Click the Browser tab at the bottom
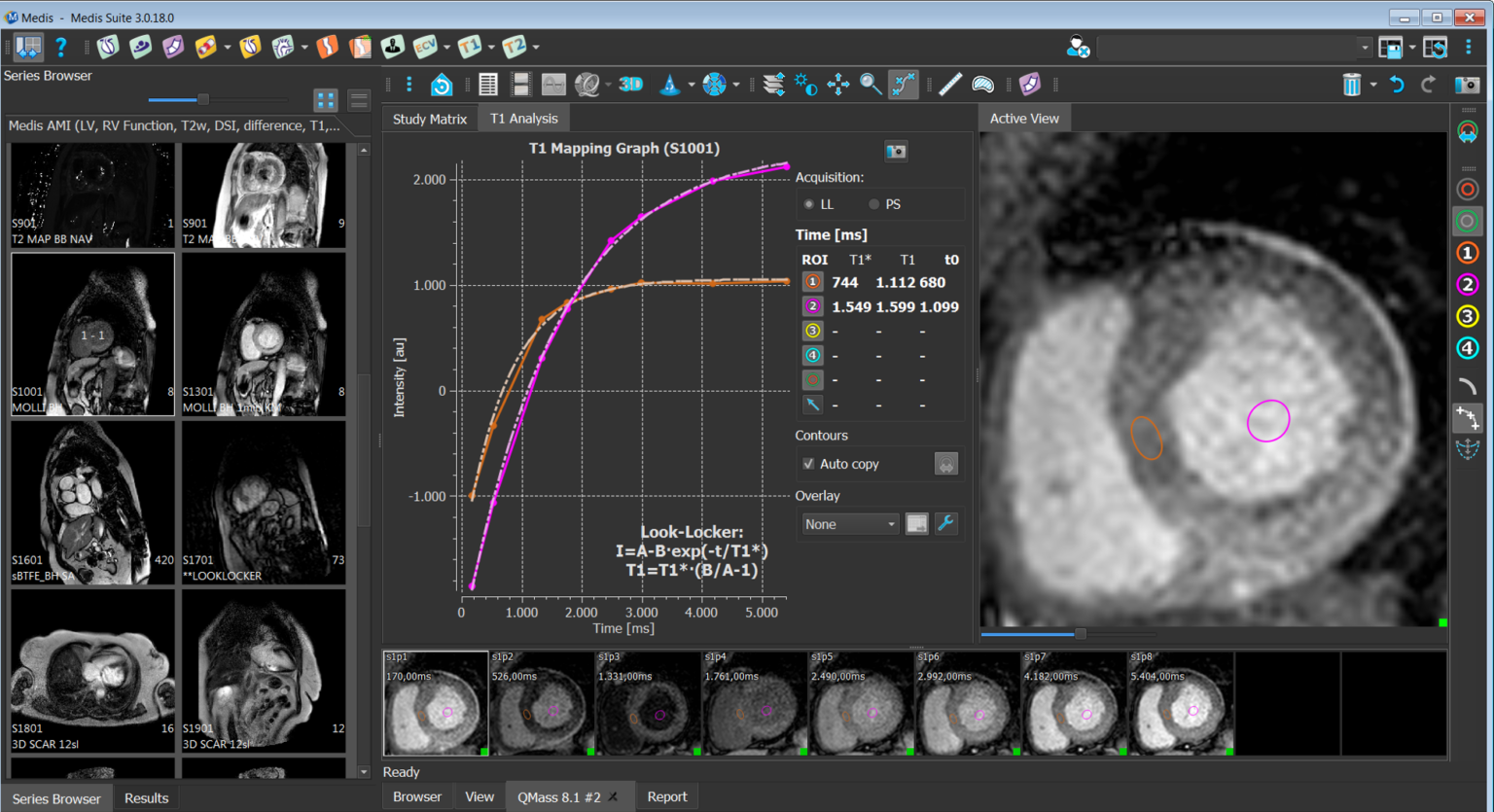 coord(416,796)
